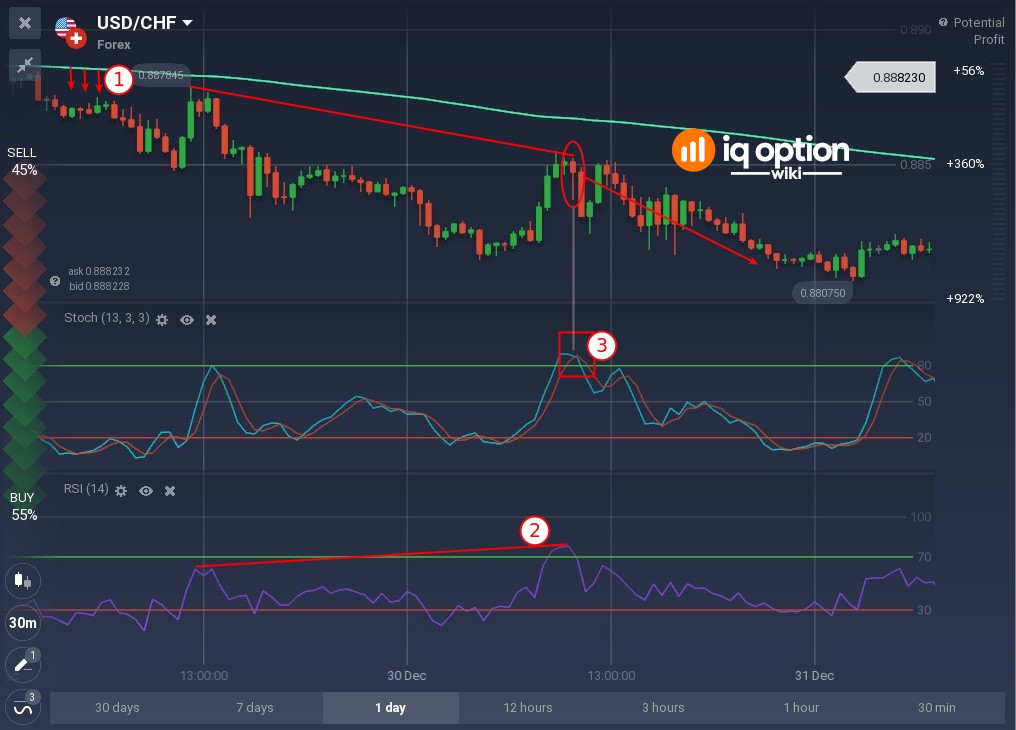
Task: Click the SELL 45% sentiment label
Action: (23, 161)
